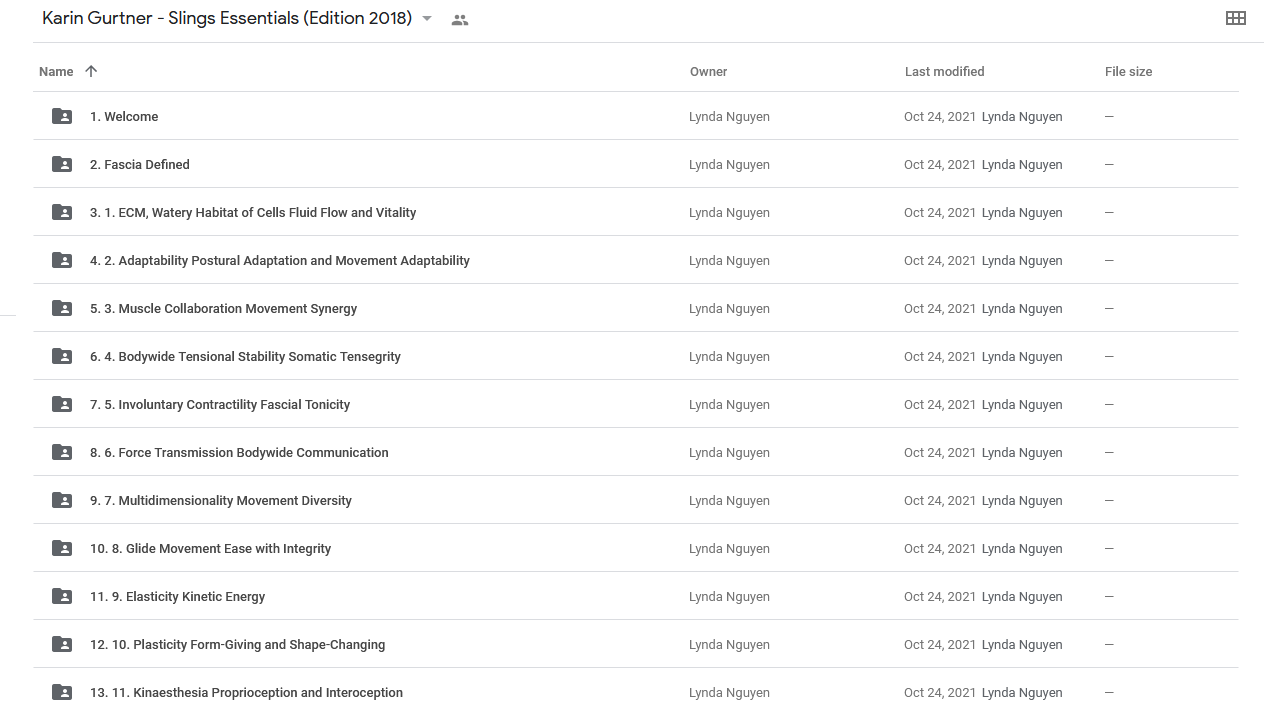Select '3. 1. ECM, Watery Habitat of Cells' folder
This screenshot has height=704, width=1264.
click(x=253, y=213)
